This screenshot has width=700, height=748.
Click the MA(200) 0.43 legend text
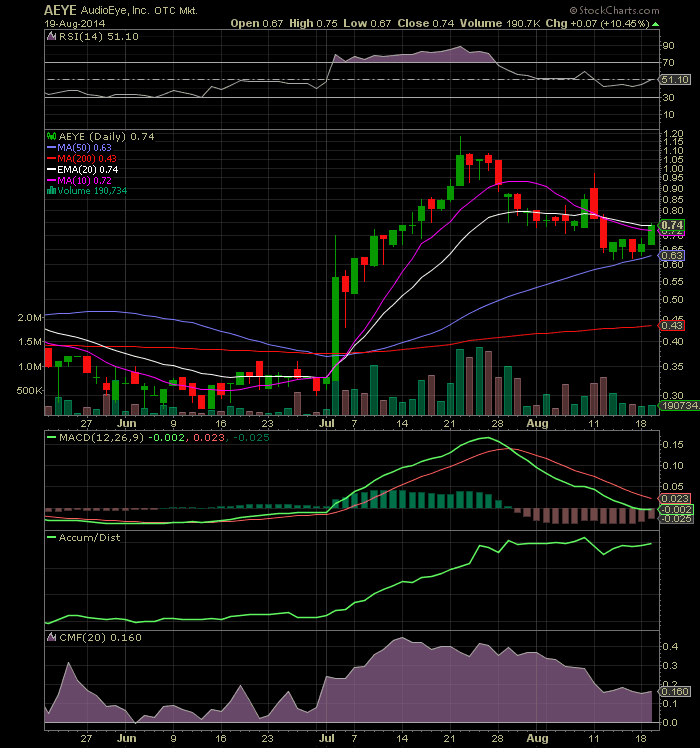[87, 159]
